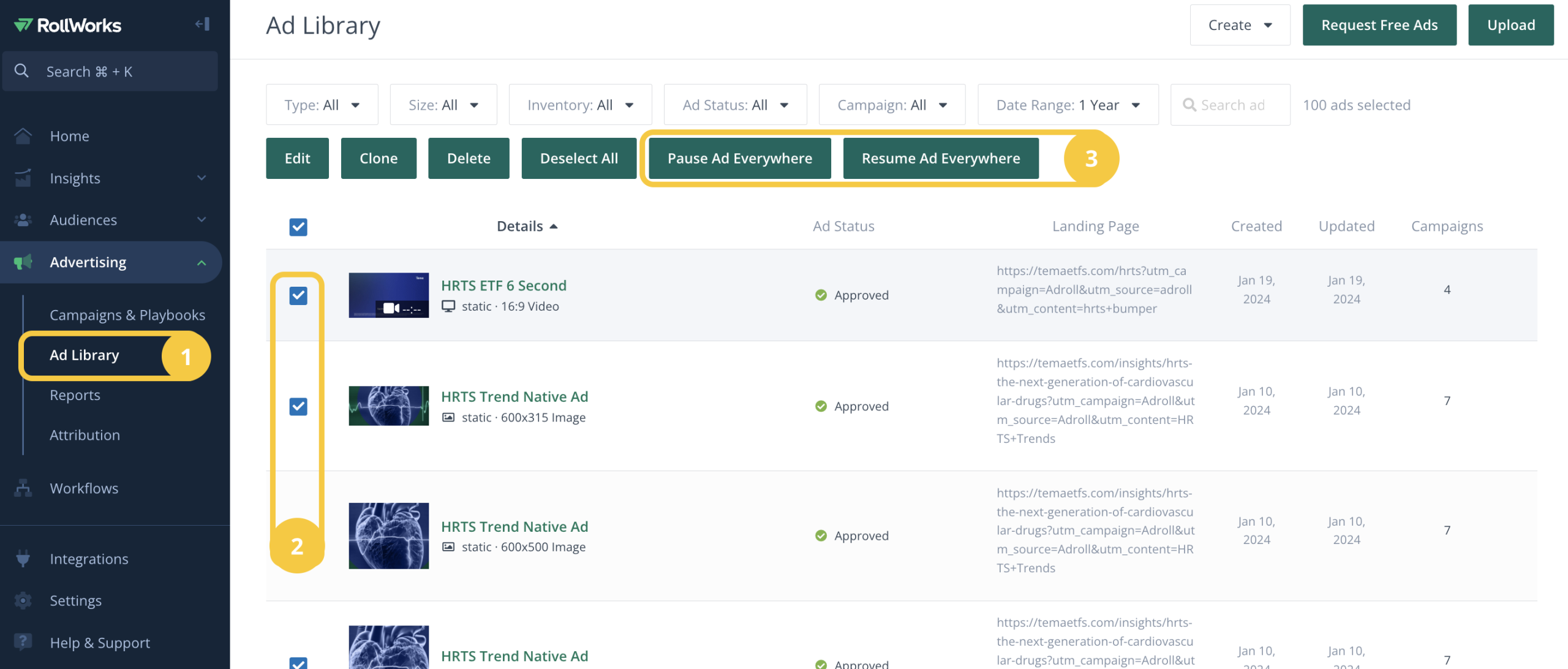1568x669 pixels.
Task: Click the Search ad input field
Action: (1230, 104)
